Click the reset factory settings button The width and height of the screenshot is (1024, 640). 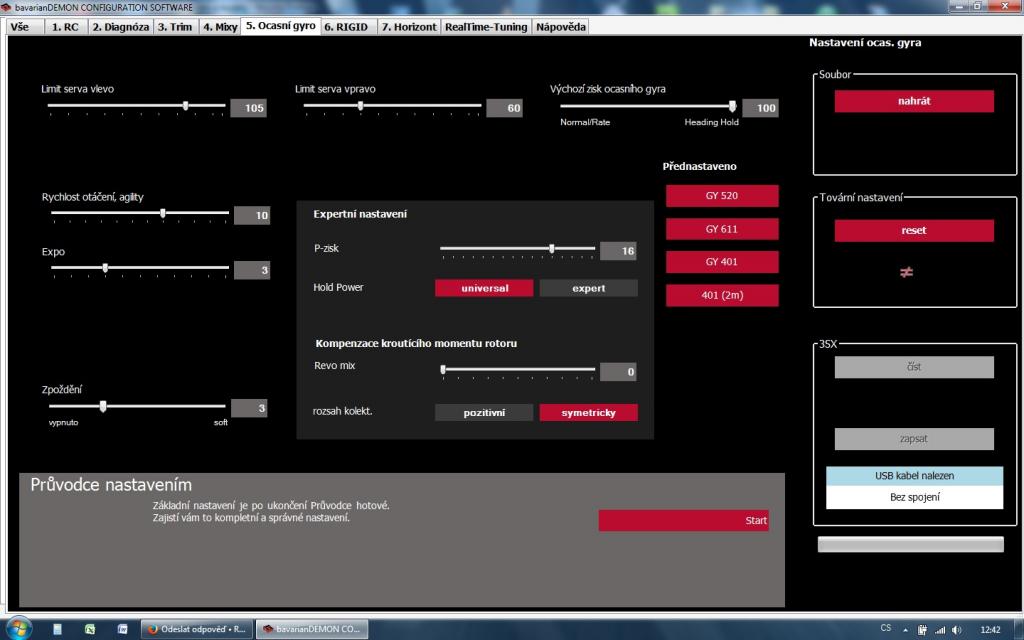coord(914,230)
